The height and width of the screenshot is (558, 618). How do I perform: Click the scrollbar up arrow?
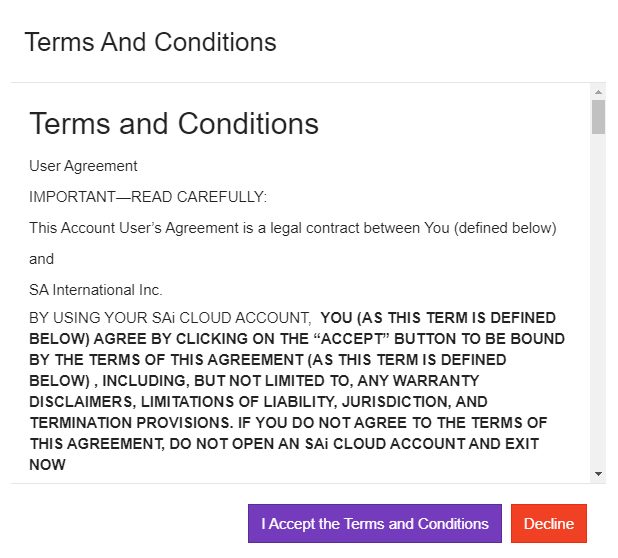[x=598, y=91]
